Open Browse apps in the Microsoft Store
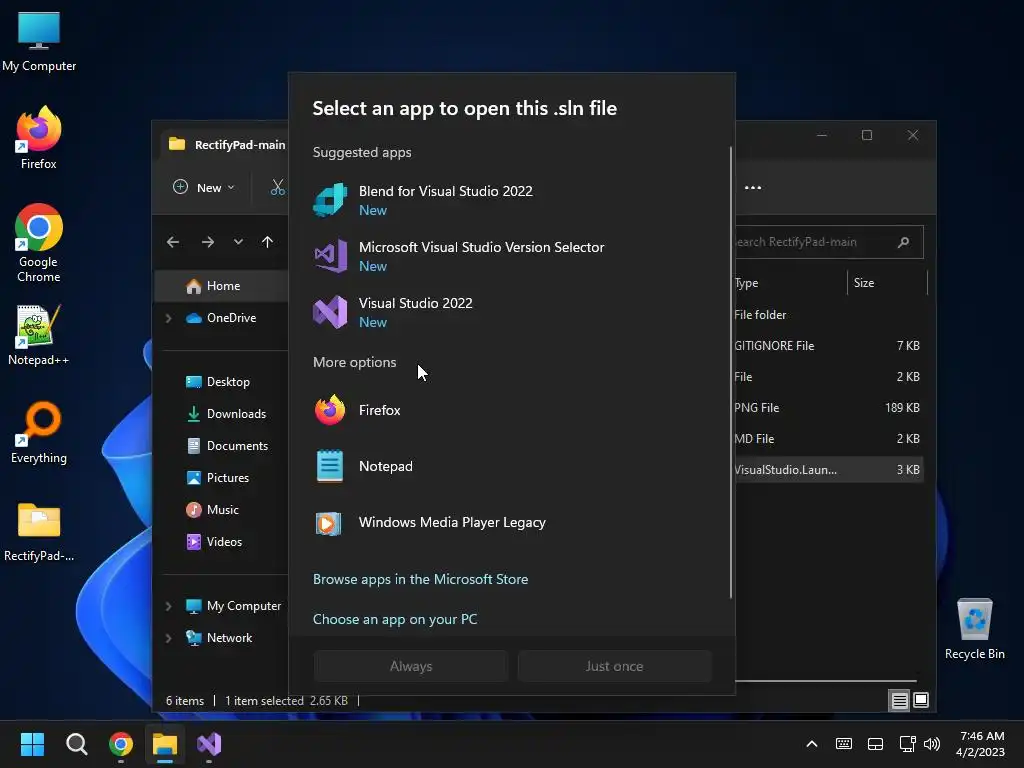Image resolution: width=1024 pixels, height=768 pixels. (x=420, y=579)
